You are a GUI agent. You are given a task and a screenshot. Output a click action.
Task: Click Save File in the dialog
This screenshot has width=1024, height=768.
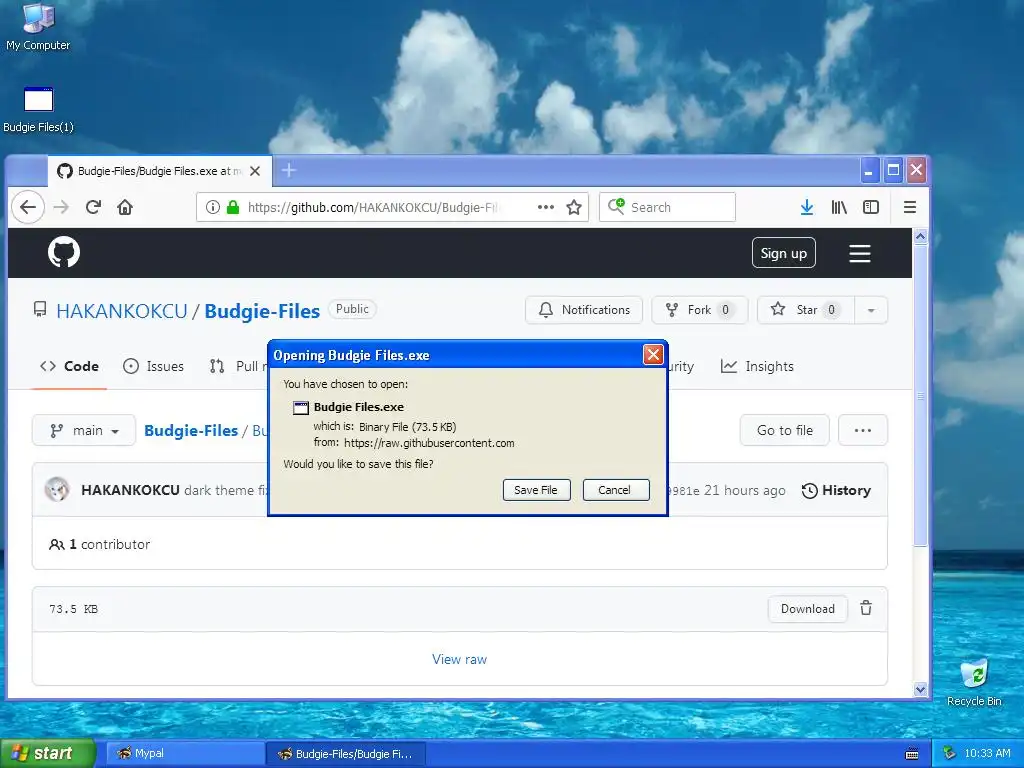[x=536, y=490]
